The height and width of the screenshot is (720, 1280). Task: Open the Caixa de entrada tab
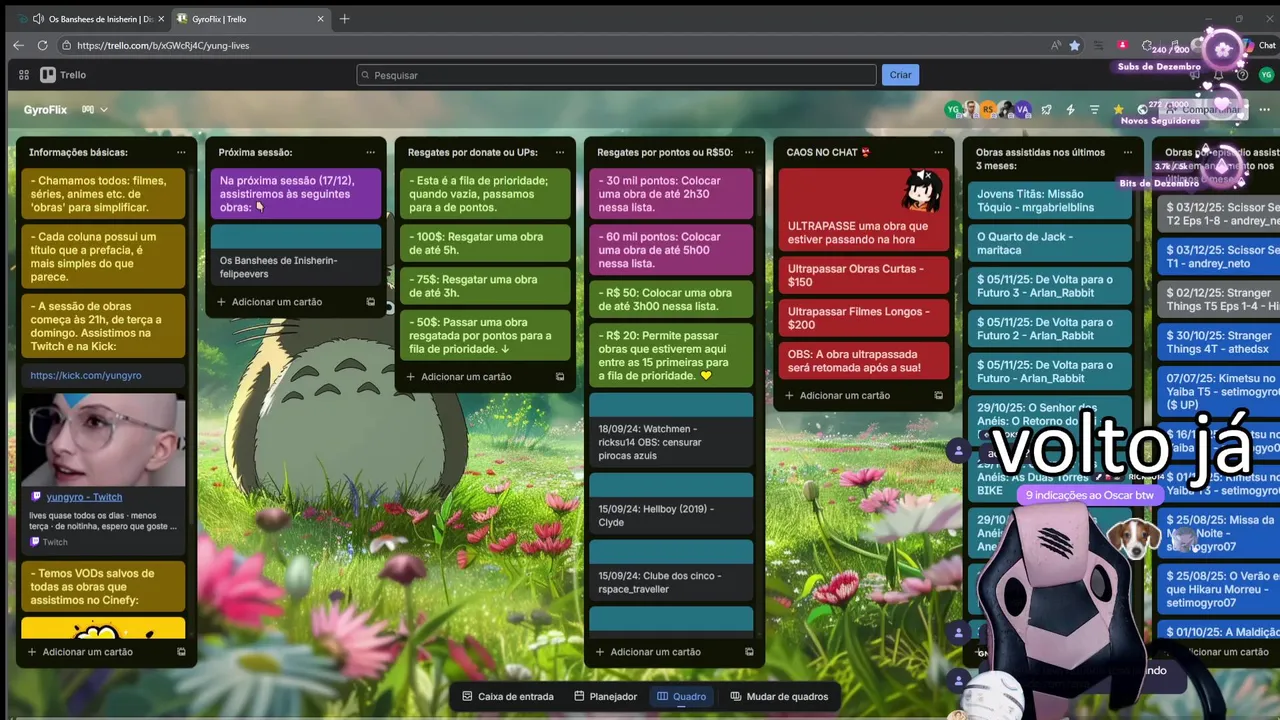[x=507, y=696]
